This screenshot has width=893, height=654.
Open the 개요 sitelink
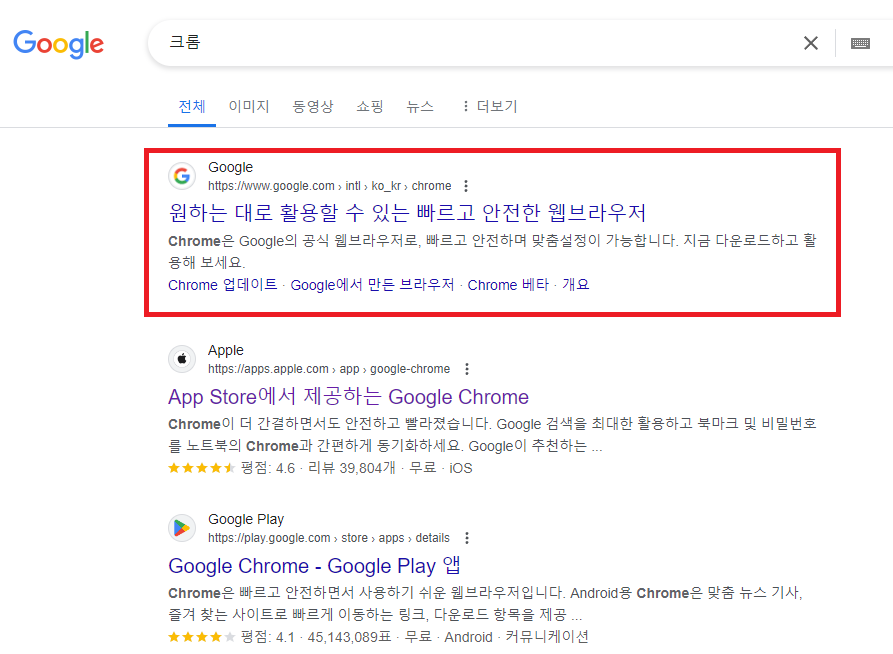576,285
